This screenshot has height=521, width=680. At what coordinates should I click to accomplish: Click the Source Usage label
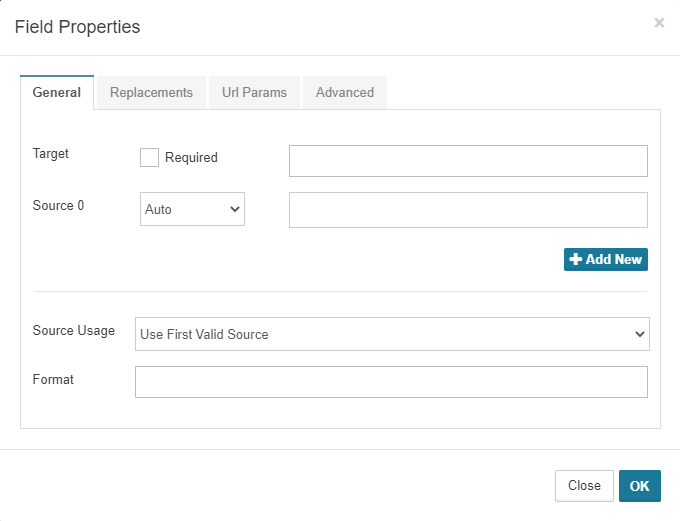pyautogui.click(x=74, y=331)
